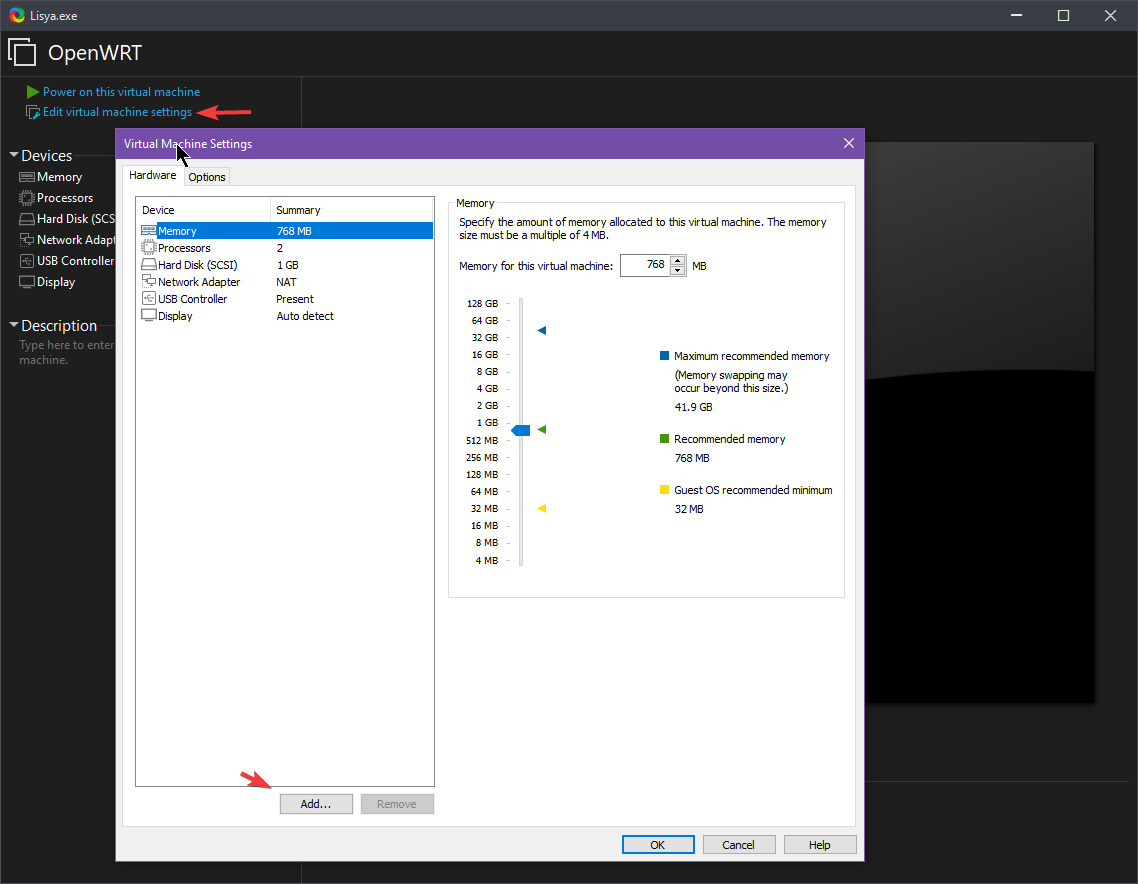1138x884 pixels.
Task: Collapse the Description section
Action: click(14, 325)
